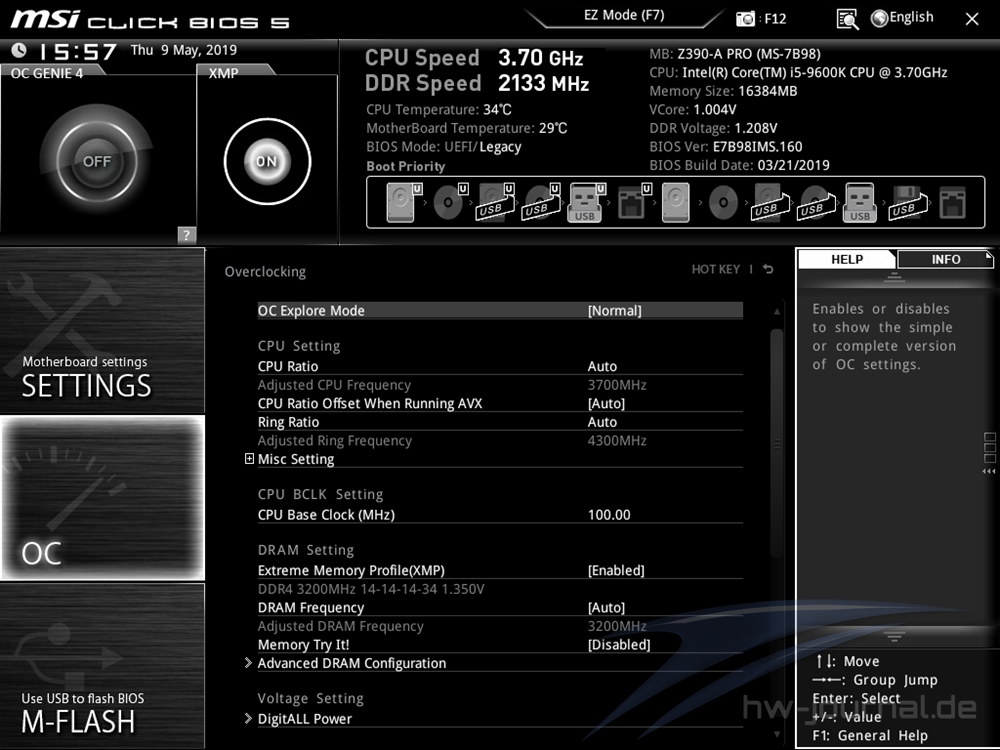Take a screenshot with the F12 camera icon
The height and width of the screenshot is (750, 1000).
(x=745, y=18)
